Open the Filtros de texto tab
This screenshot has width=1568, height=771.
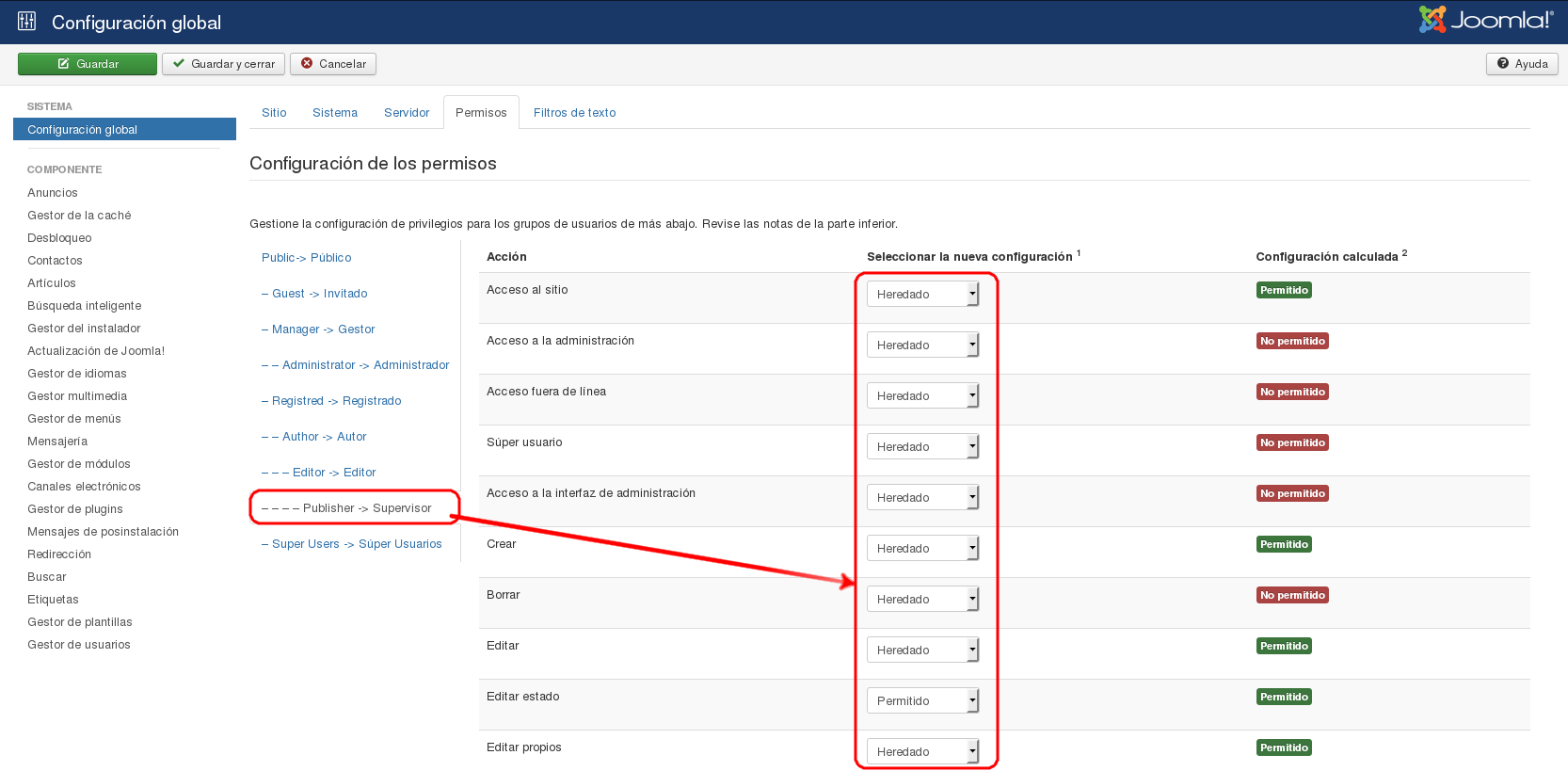point(574,113)
